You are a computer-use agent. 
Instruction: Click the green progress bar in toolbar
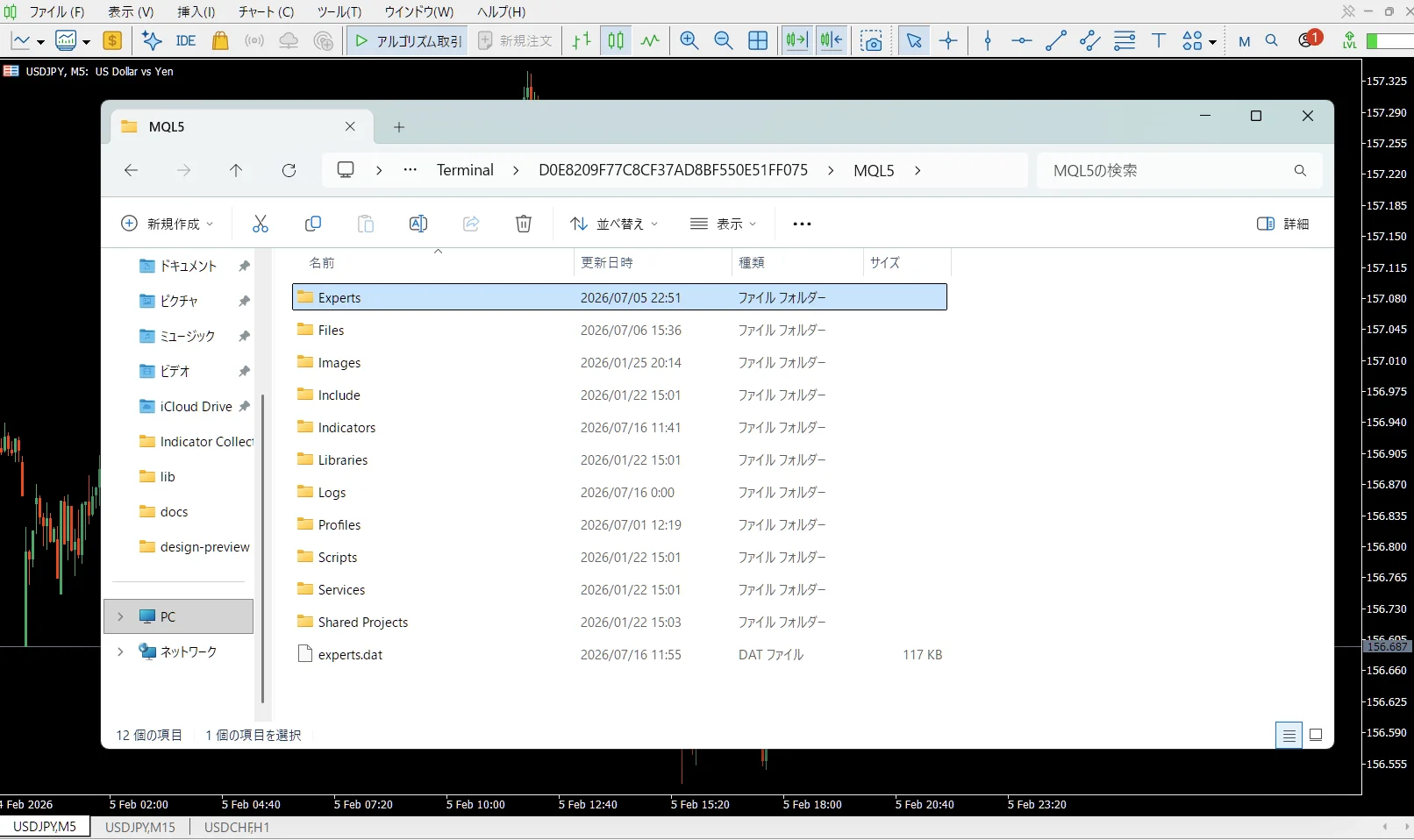point(1389,40)
